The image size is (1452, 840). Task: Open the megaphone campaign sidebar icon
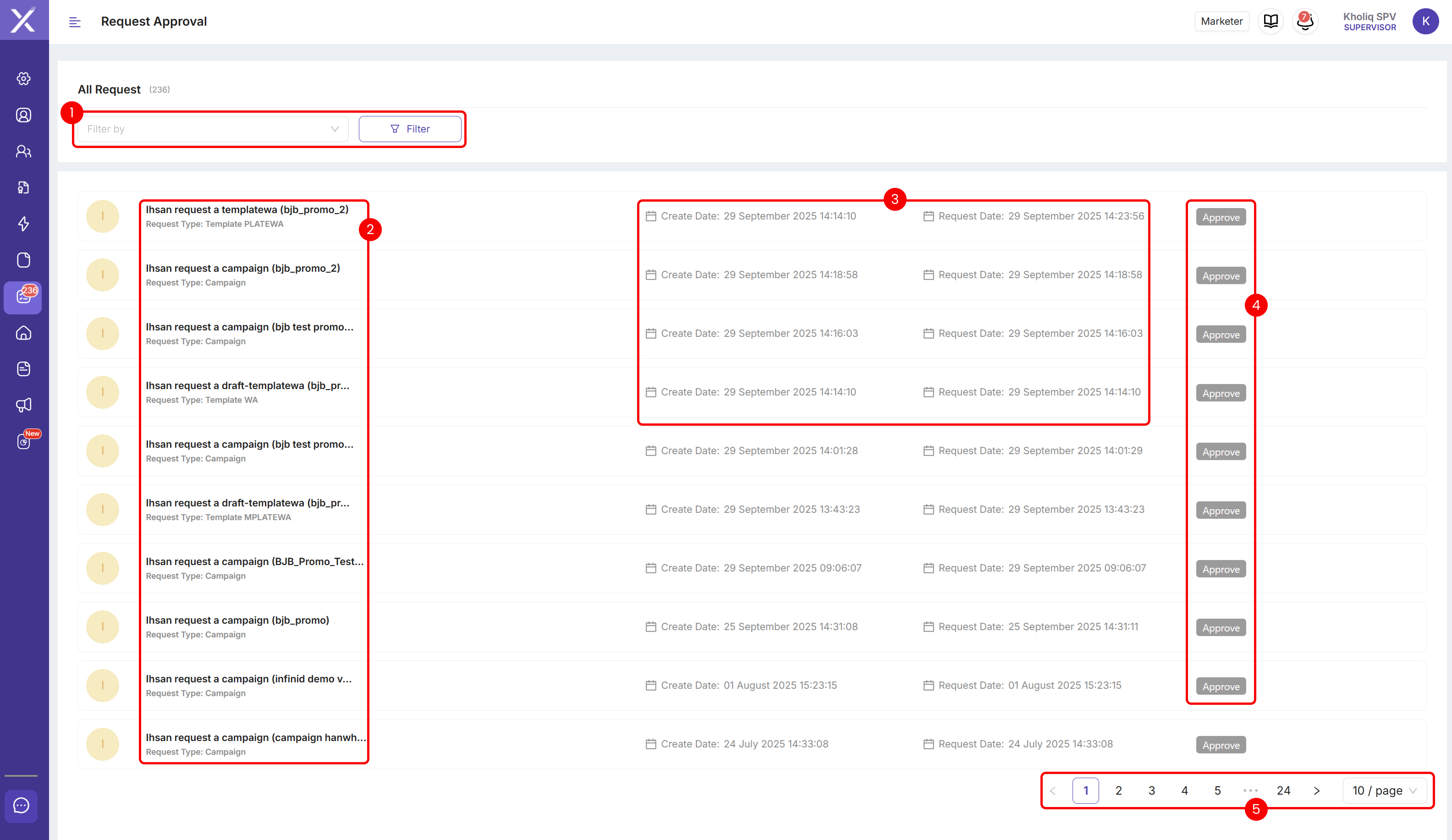pyautogui.click(x=24, y=405)
